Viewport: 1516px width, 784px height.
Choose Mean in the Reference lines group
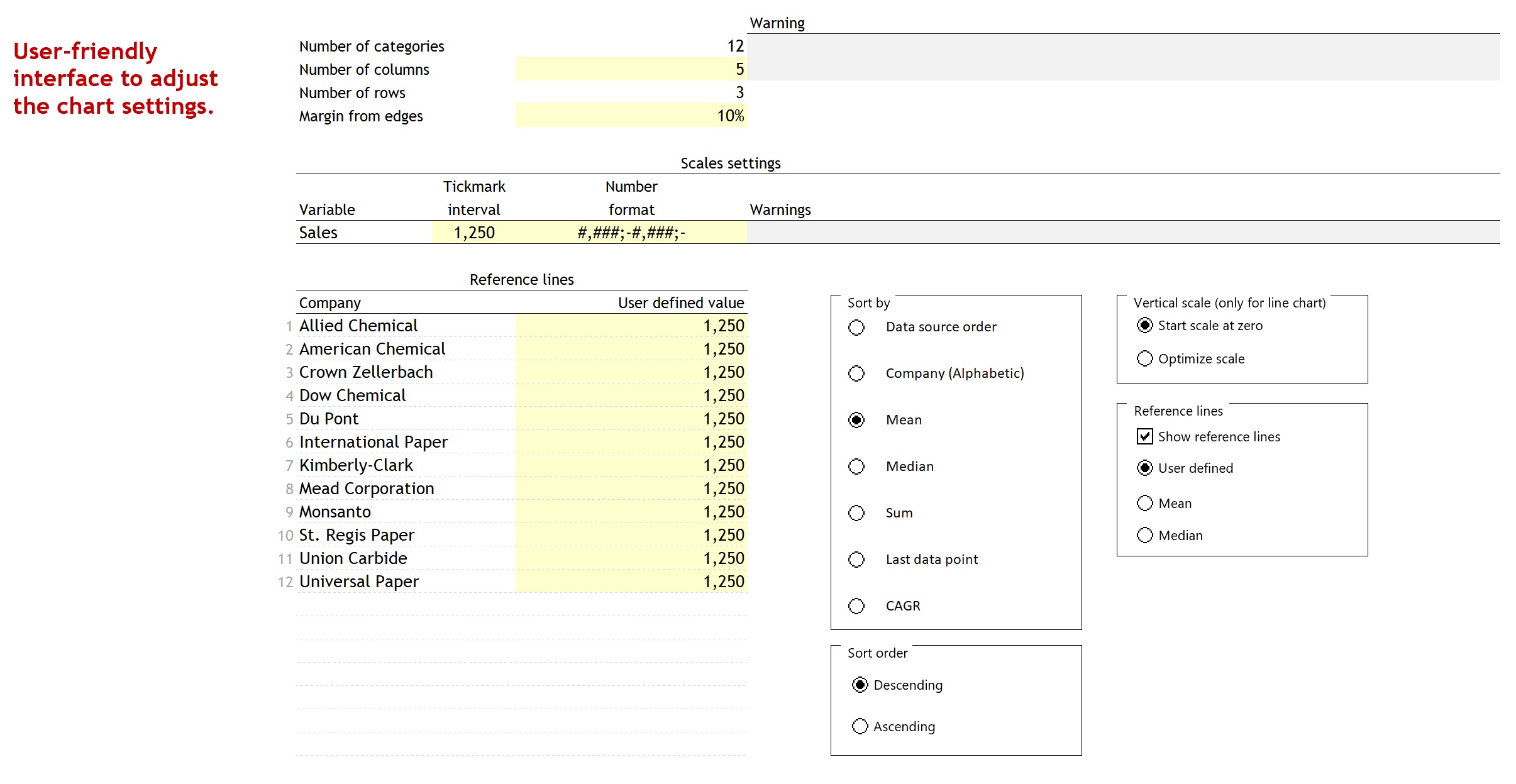tap(1145, 503)
